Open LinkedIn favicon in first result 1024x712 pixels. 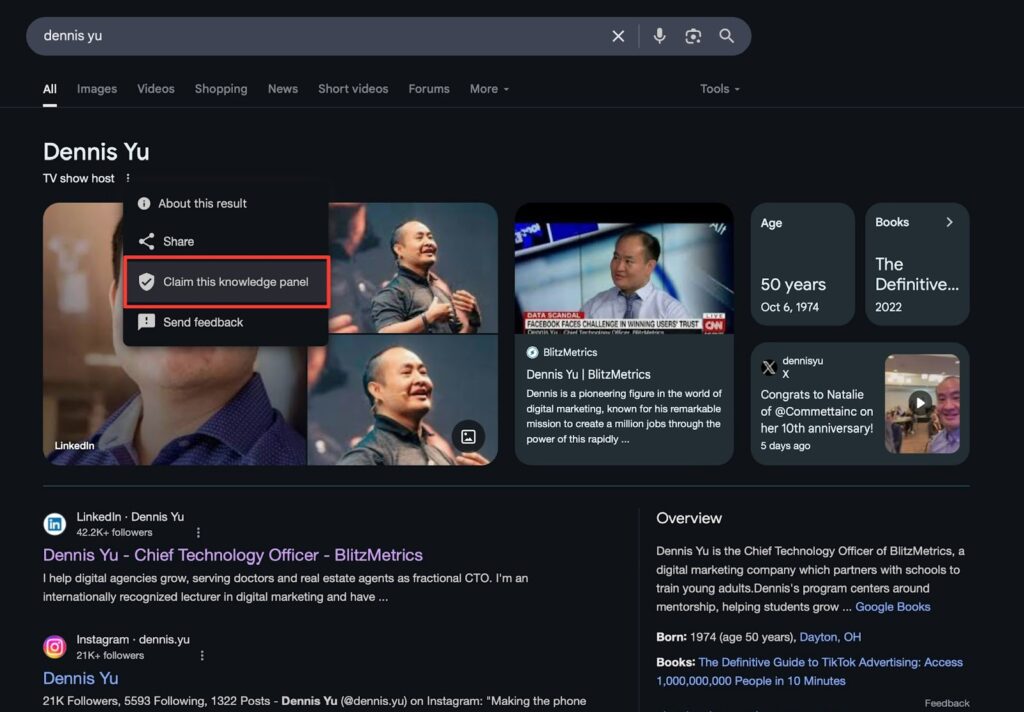55,524
